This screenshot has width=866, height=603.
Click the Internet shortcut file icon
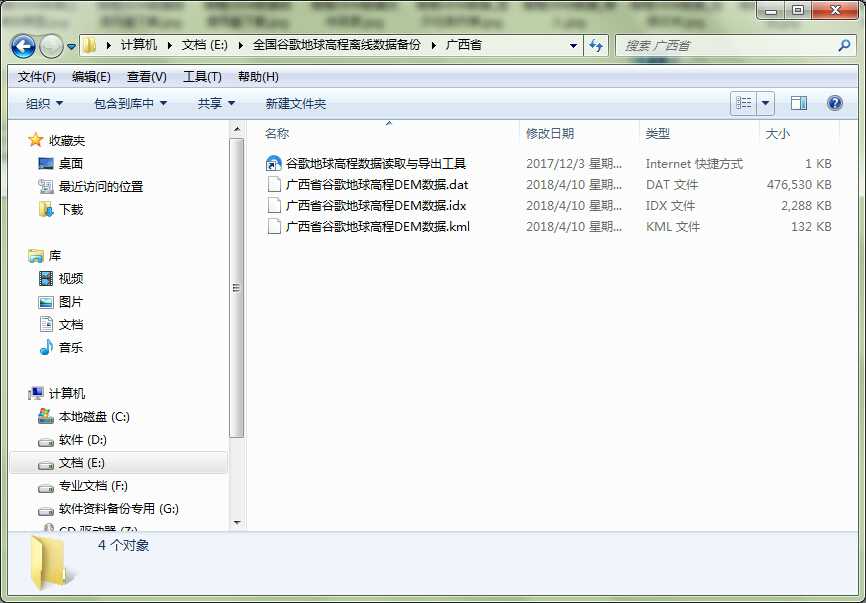click(274, 163)
